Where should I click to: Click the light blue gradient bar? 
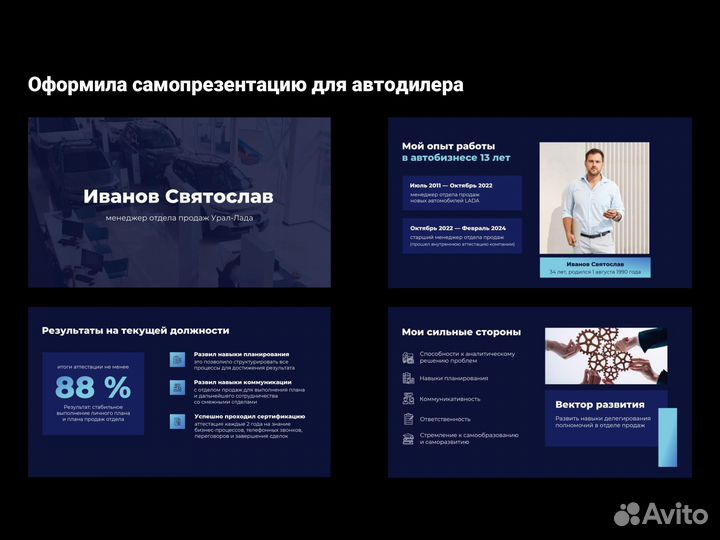(x=668, y=437)
